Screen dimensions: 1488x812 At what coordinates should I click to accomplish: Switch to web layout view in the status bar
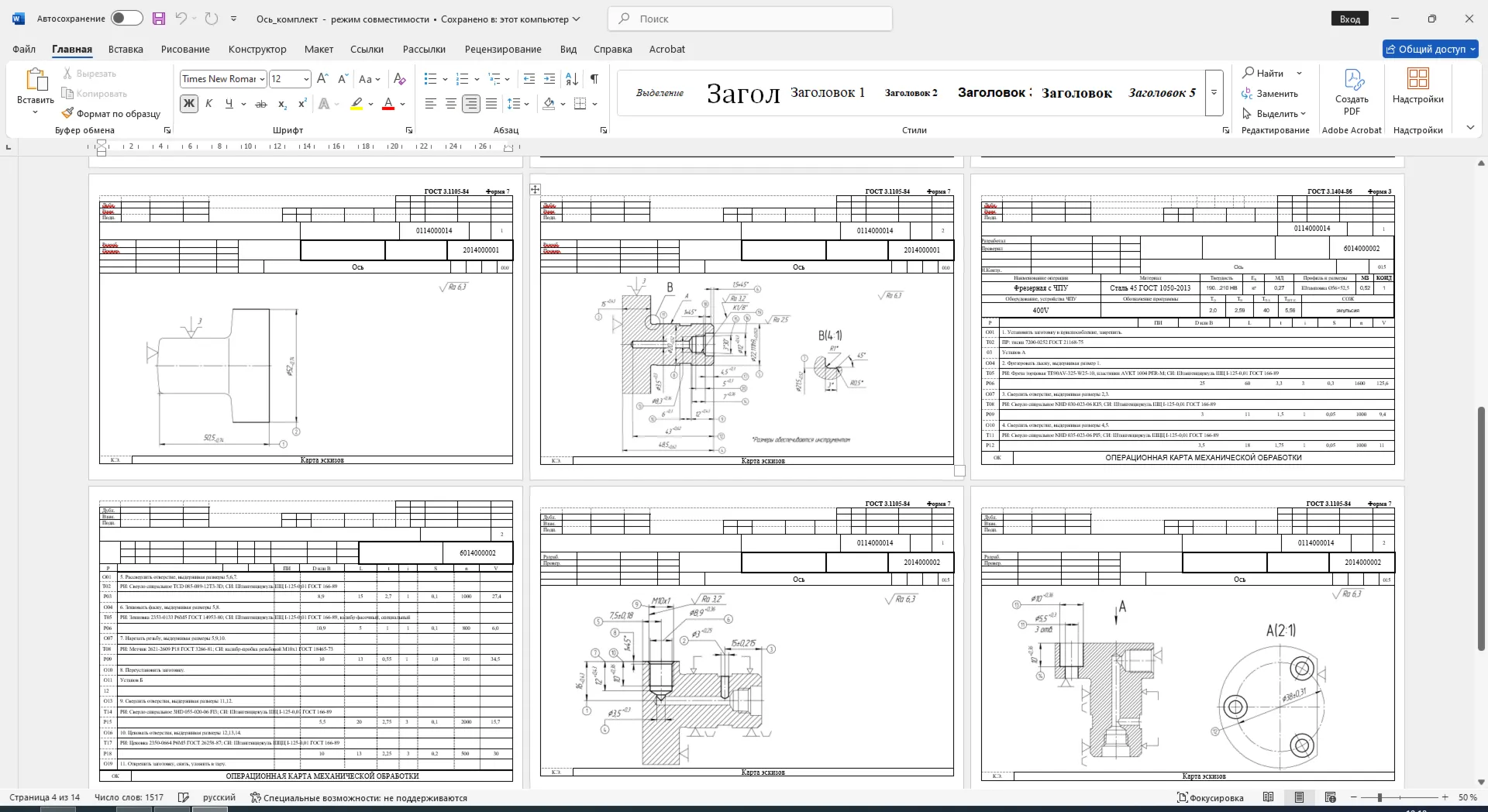pos(1331,797)
